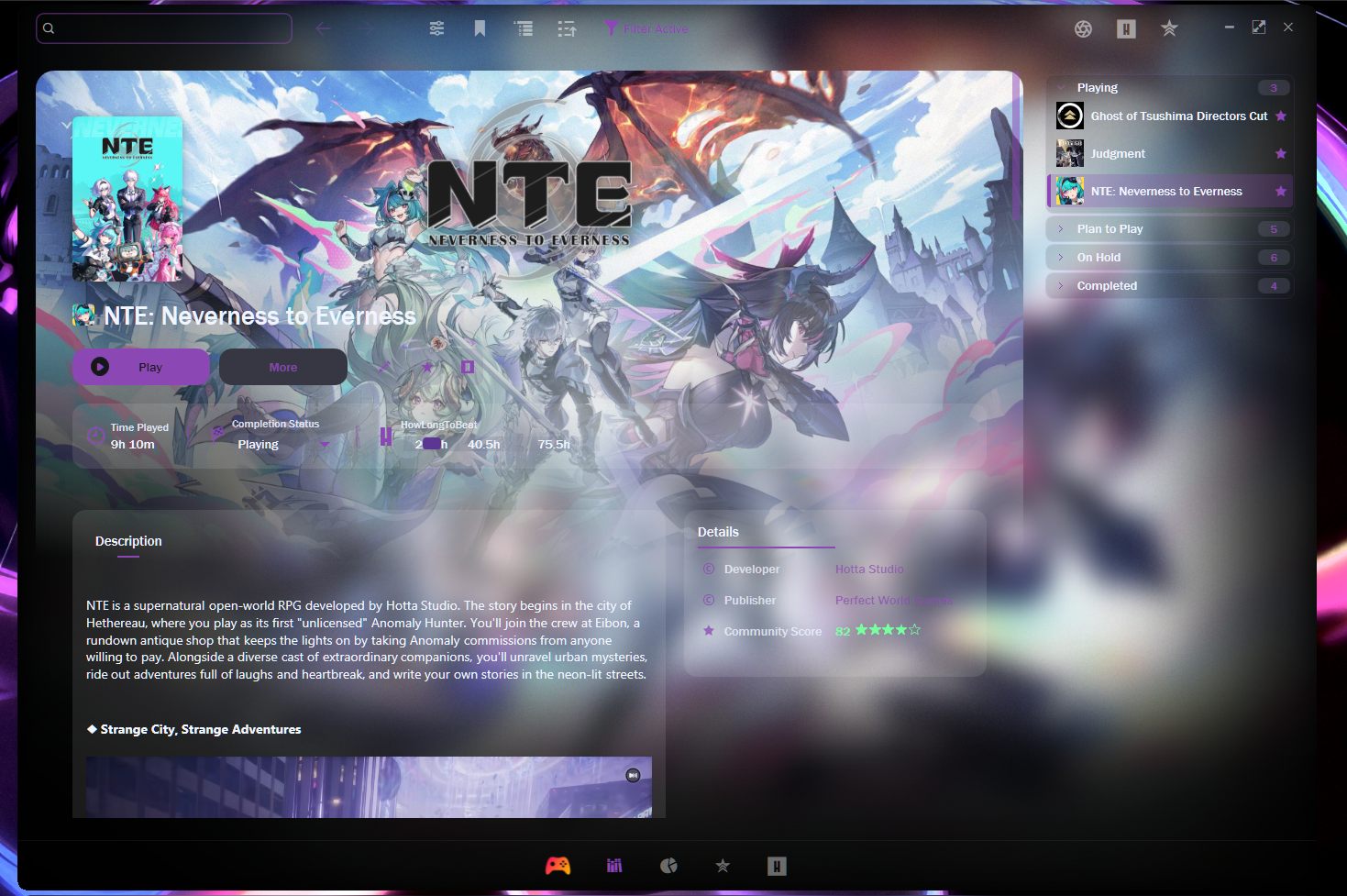The width and height of the screenshot is (1347, 896).
Task: Click the Ghost of Tsushima game icon
Action: (x=1070, y=116)
